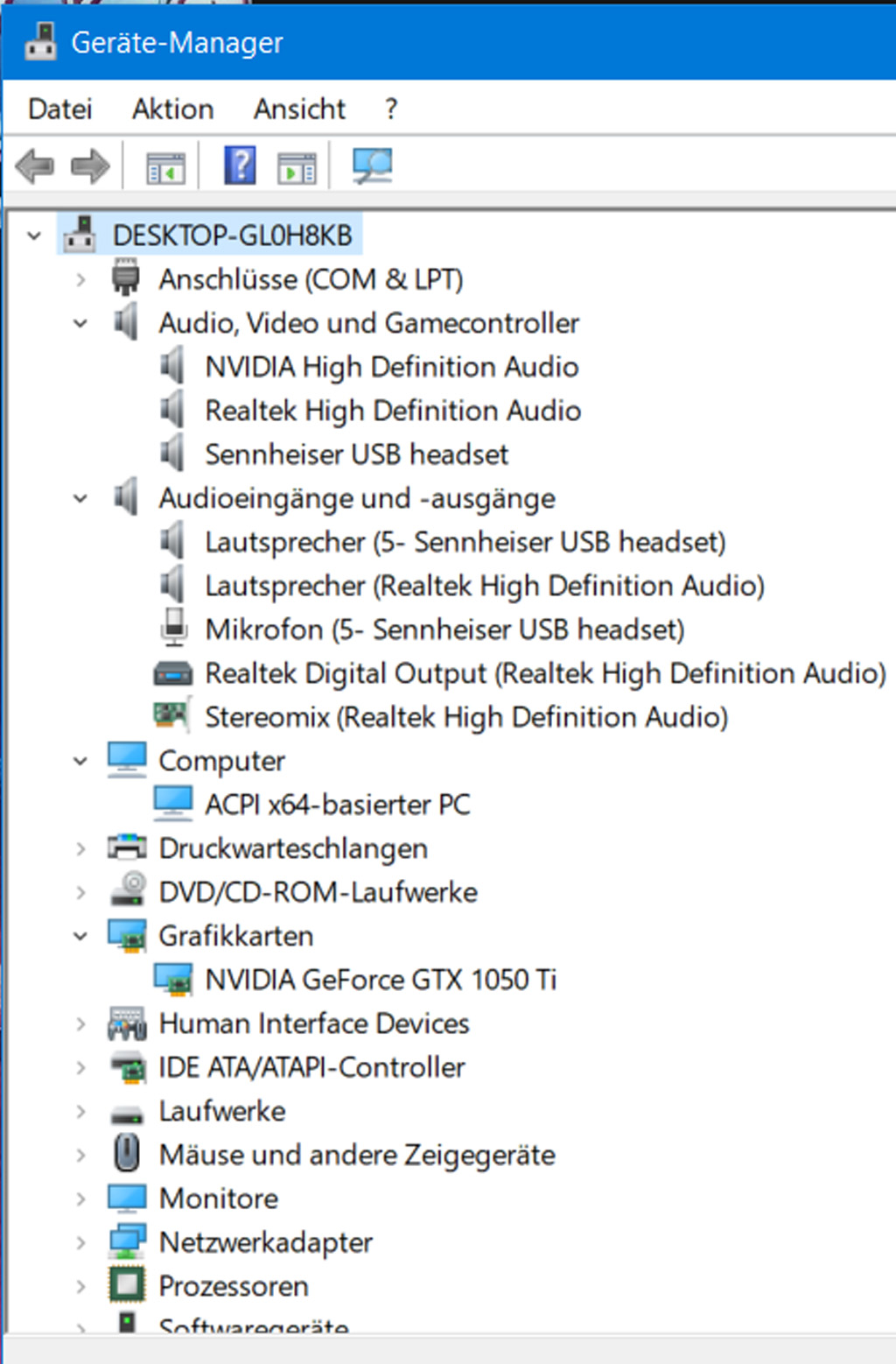The height and width of the screenshot is (1364, 896).
Task: Click the monitor icon beside Monitore
Action: click(127, 1197)
